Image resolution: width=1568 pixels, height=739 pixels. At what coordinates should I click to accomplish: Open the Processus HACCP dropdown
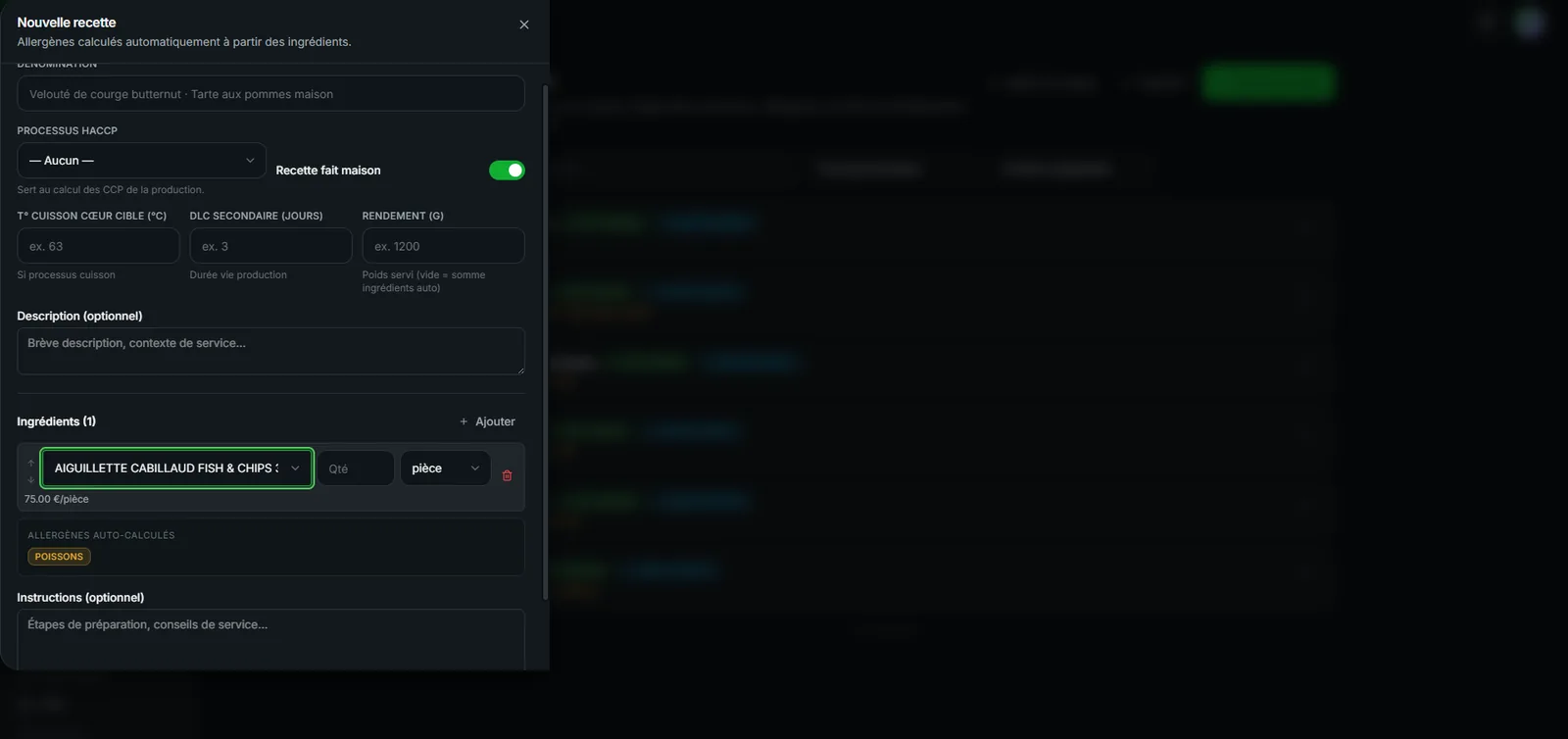(141, 161)
